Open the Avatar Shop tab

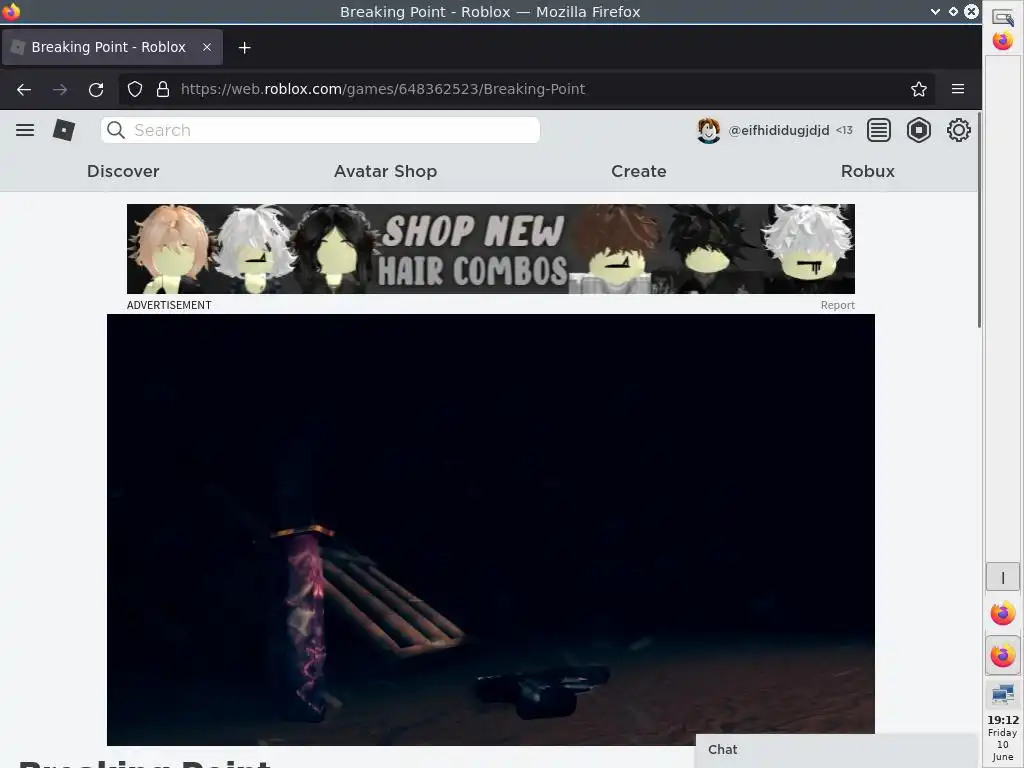[x=385, y=171]
